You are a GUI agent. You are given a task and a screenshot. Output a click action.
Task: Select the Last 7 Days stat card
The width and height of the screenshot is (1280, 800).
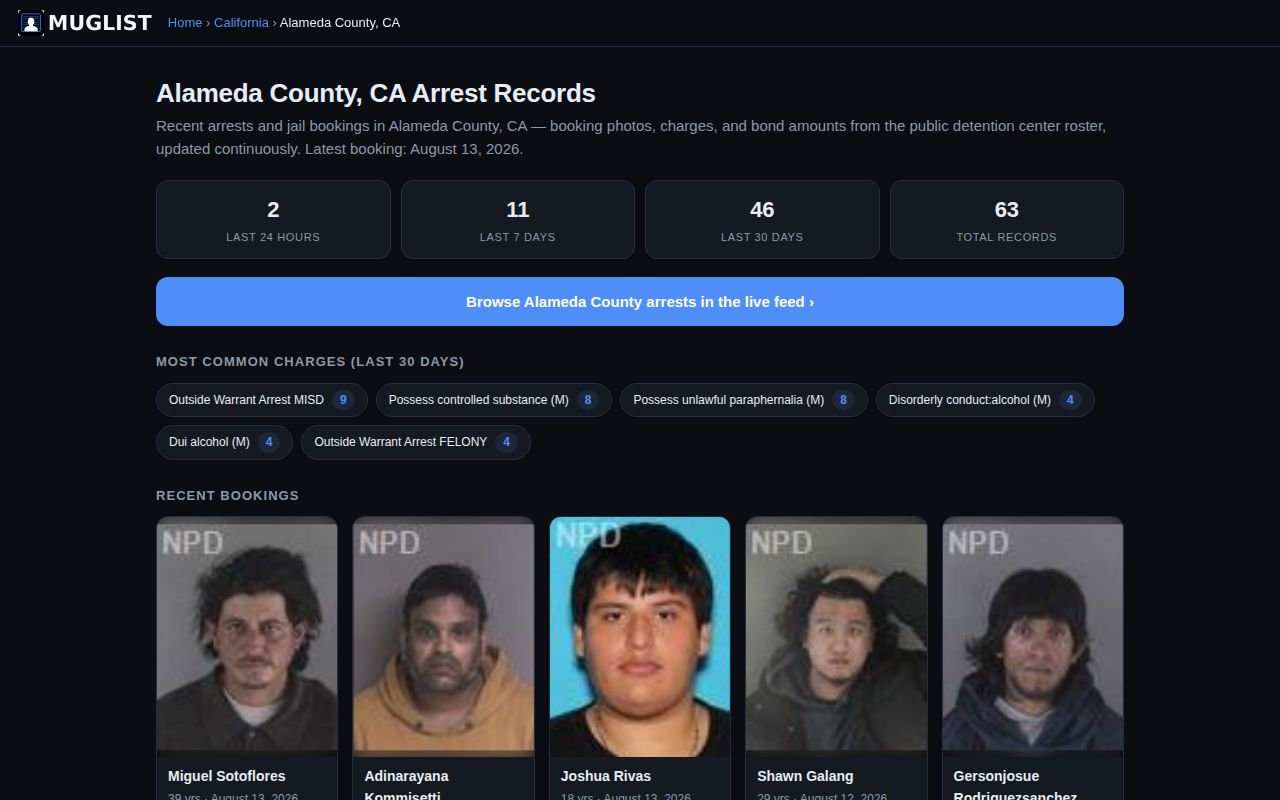(517, 219)
